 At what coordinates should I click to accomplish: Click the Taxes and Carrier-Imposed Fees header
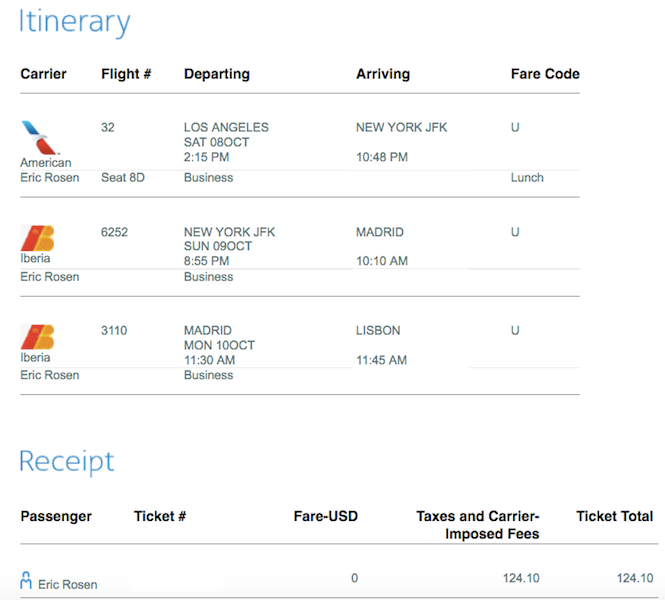(478, 525)
